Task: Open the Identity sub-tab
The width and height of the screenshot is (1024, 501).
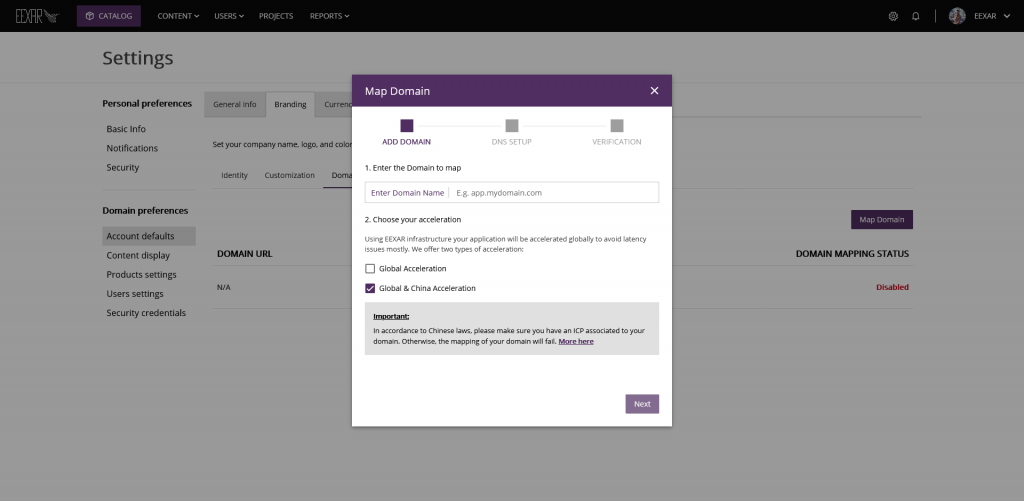Action: point(234,175)
